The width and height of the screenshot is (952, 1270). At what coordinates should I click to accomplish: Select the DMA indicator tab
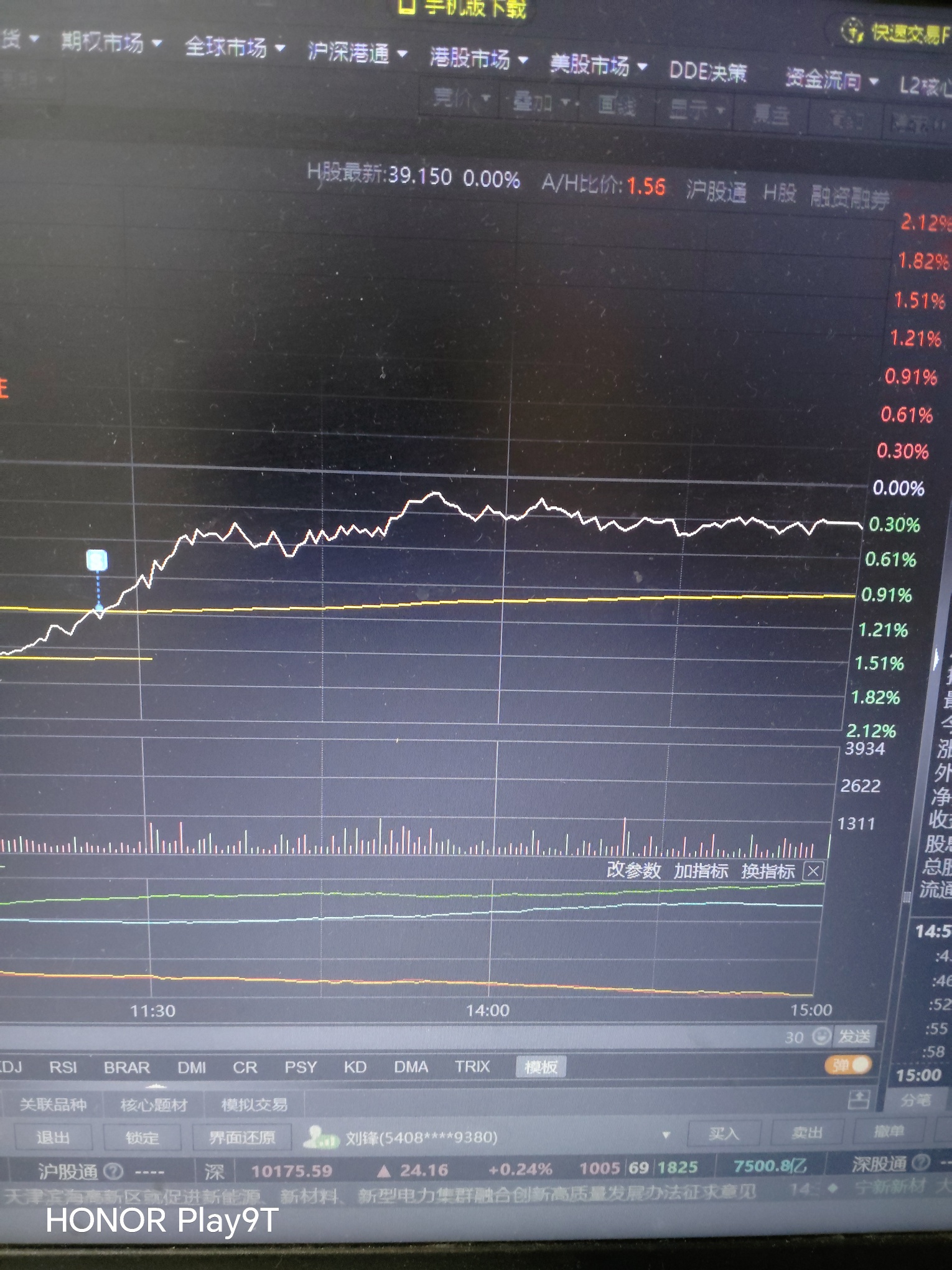tap(411, 1067)
